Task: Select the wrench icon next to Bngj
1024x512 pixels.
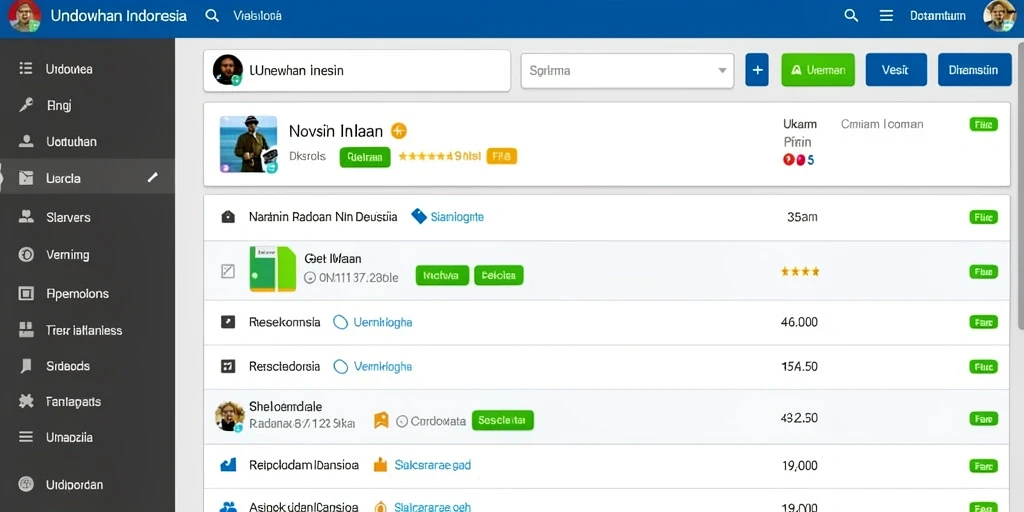Action: pos(26,104)
